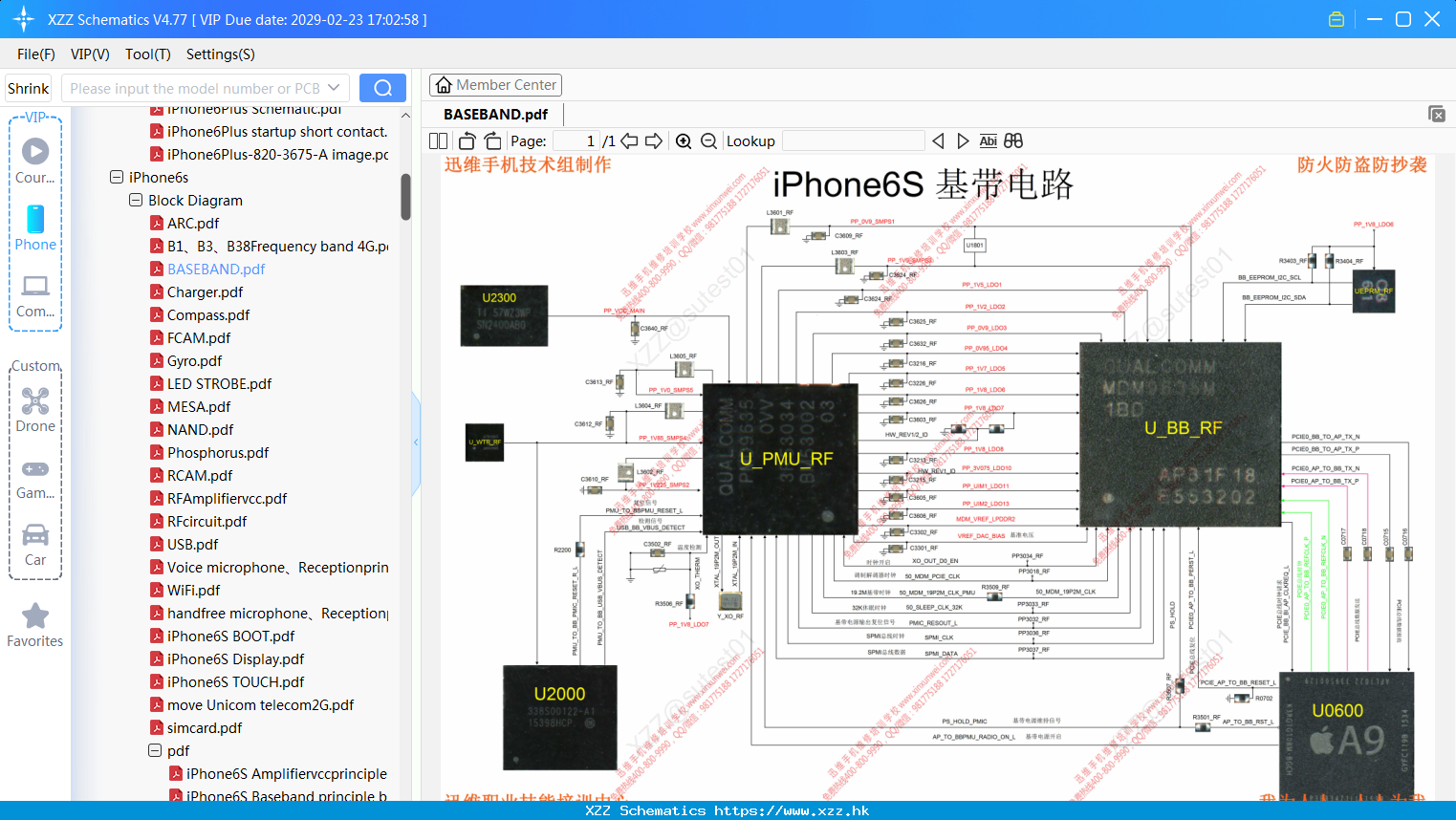Select the Computer category icon
The width and height of the screenshot is (1456, 820).
[35, 286]
